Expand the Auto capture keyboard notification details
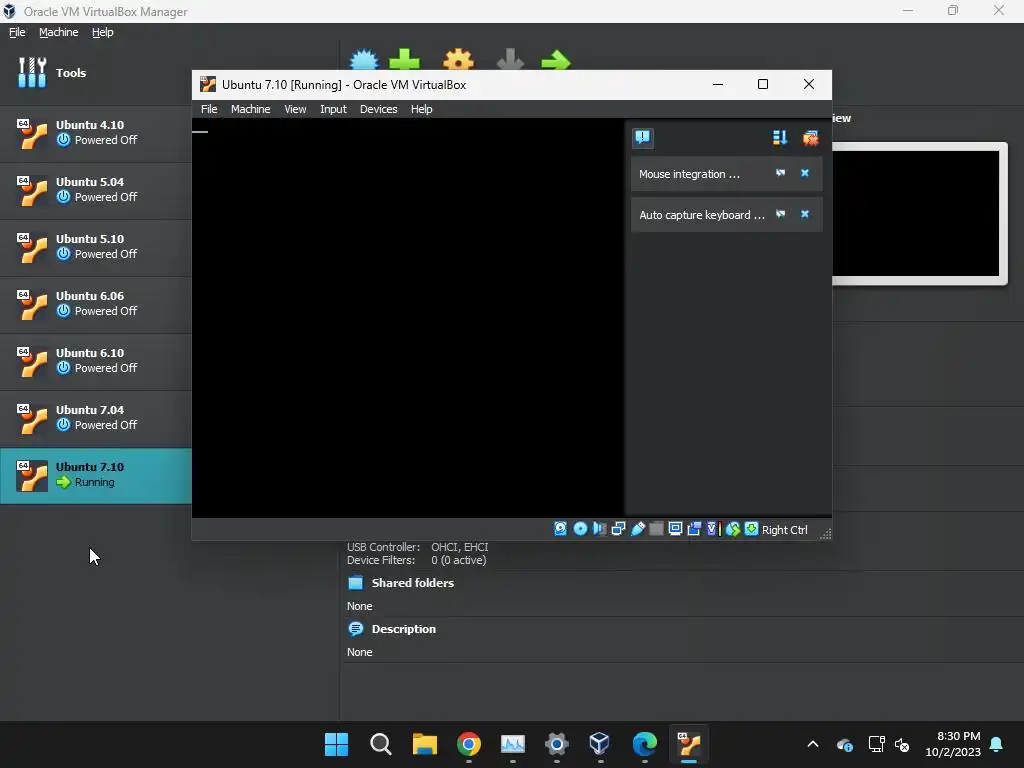 click(780, 214)
